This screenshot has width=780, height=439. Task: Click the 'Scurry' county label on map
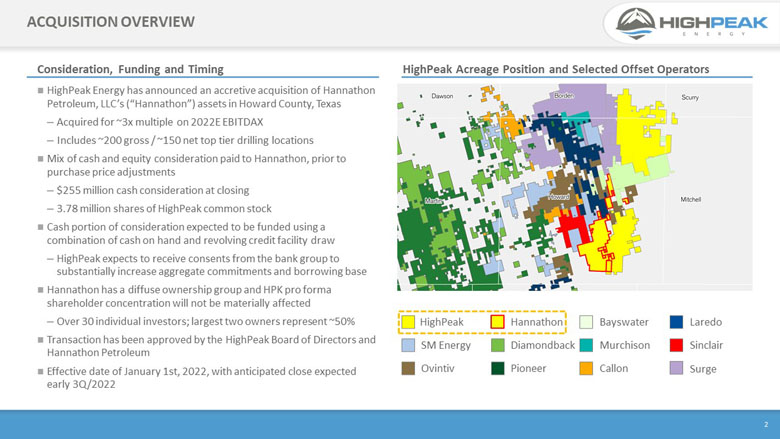(690, 97)
